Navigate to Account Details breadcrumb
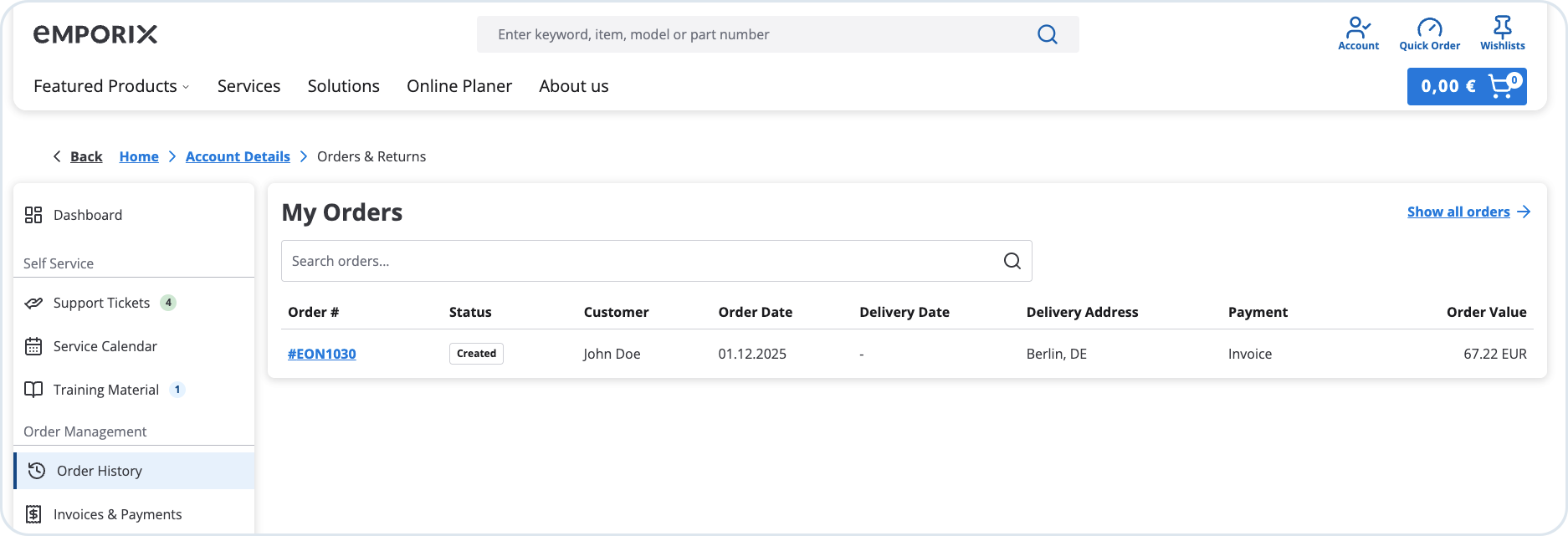Viewport: 1568px width, 536px height. point(238,156)
